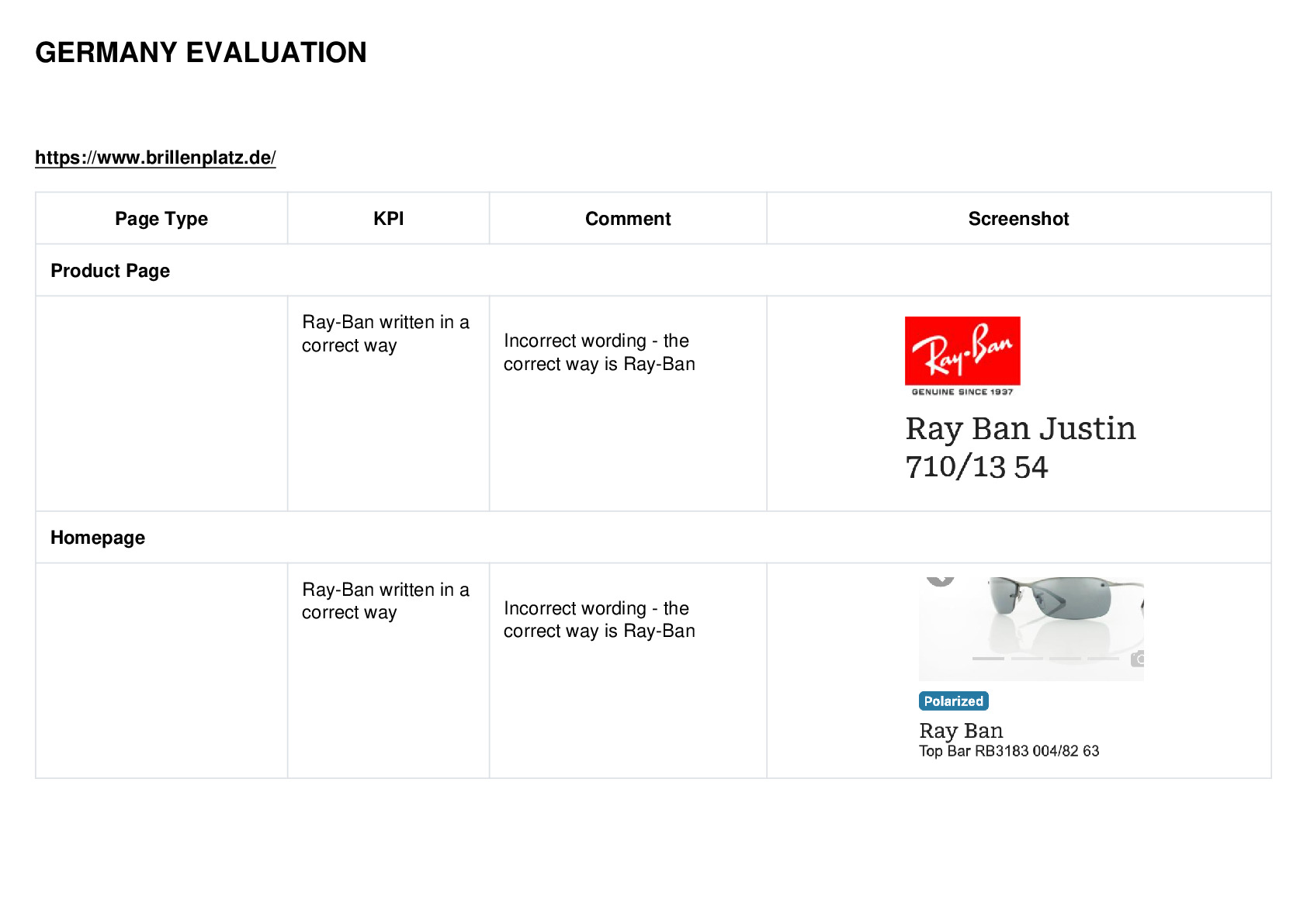Click the red Ray-Ban logo
The width and height of the screenshot is (1307, 924).
click(962, 351)
